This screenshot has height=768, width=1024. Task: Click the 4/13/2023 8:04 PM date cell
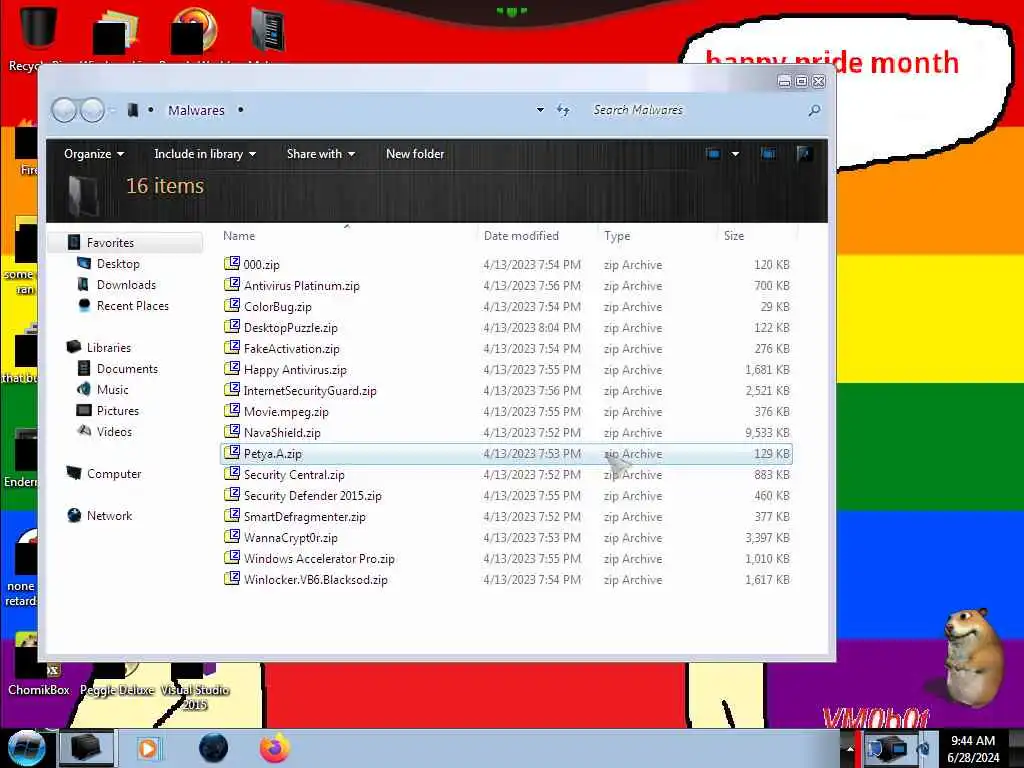(532, 327)
